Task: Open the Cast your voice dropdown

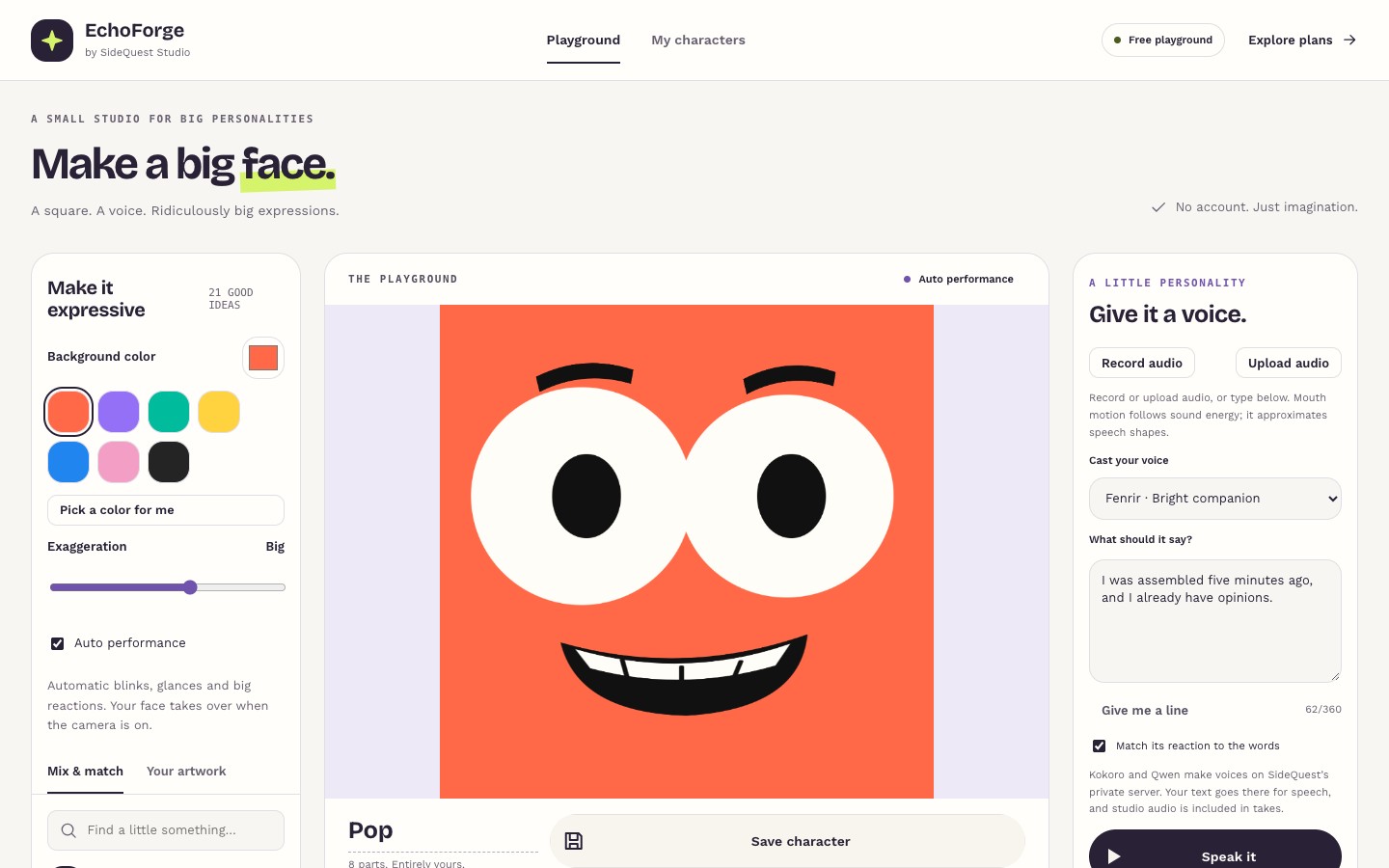Action: coord(1215,499)
